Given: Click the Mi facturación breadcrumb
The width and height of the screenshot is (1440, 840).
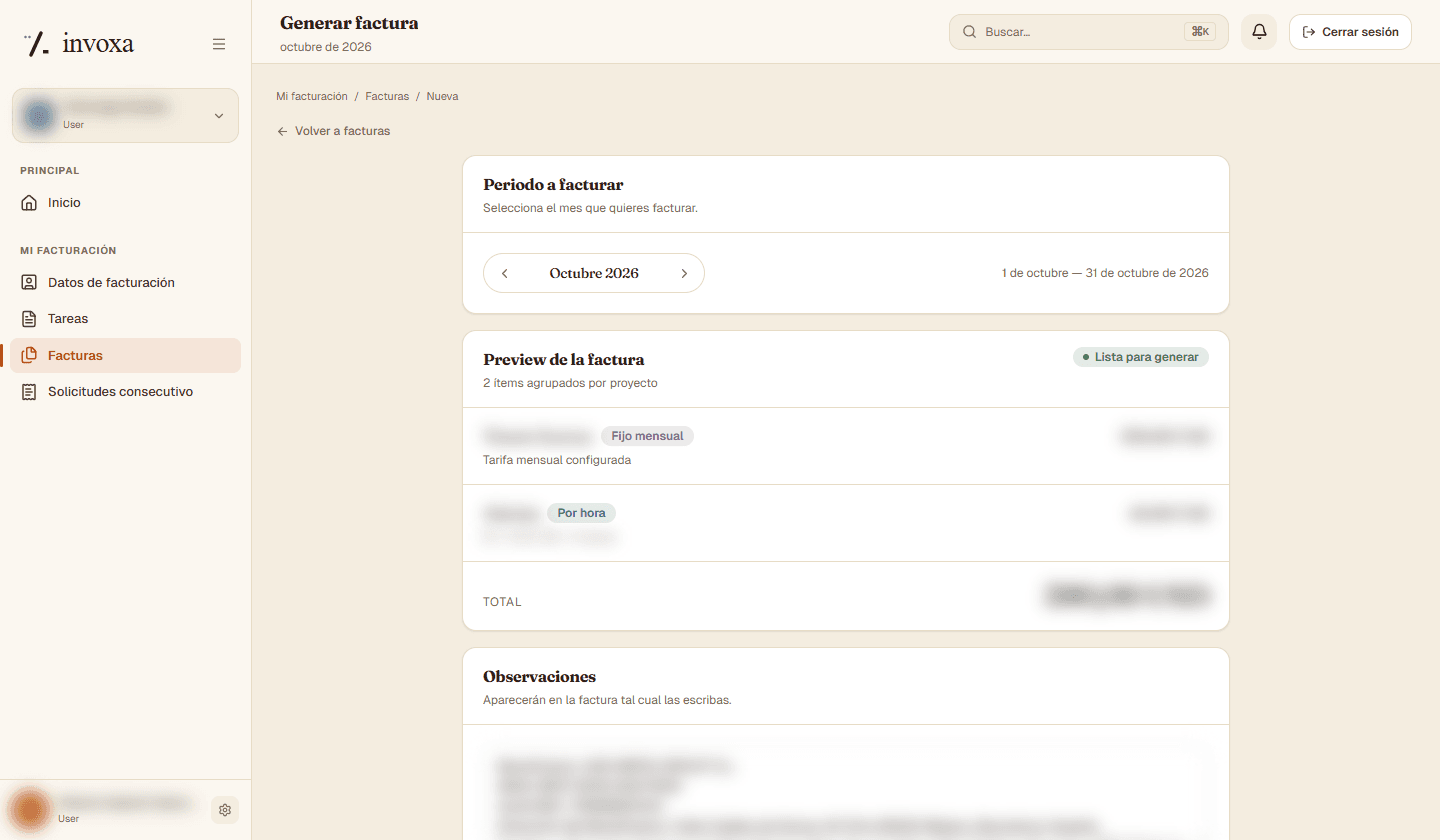Looking at the screenshot, I should (312, 96).
